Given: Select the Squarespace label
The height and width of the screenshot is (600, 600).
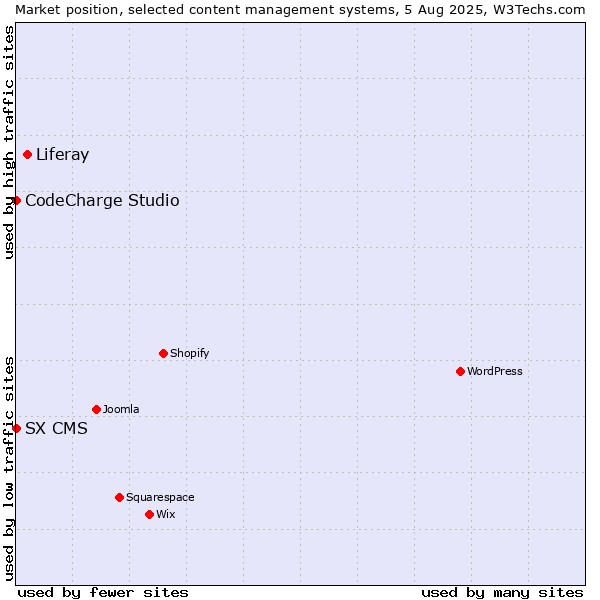Looking at the screenshot, I should [x=160, y=497].
